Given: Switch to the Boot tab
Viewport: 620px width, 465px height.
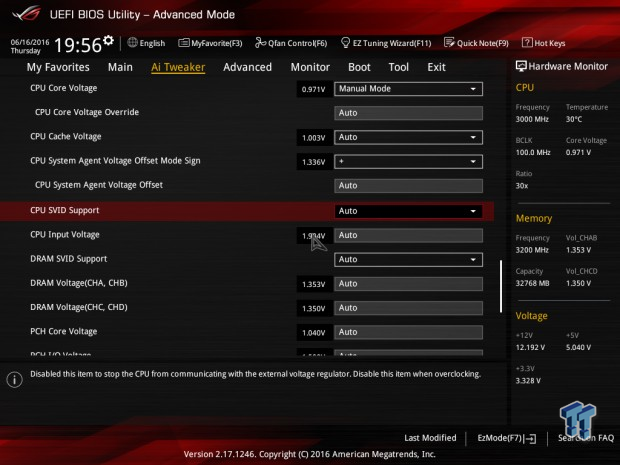Looking at the screenshot, I should (x=359, y=67).
